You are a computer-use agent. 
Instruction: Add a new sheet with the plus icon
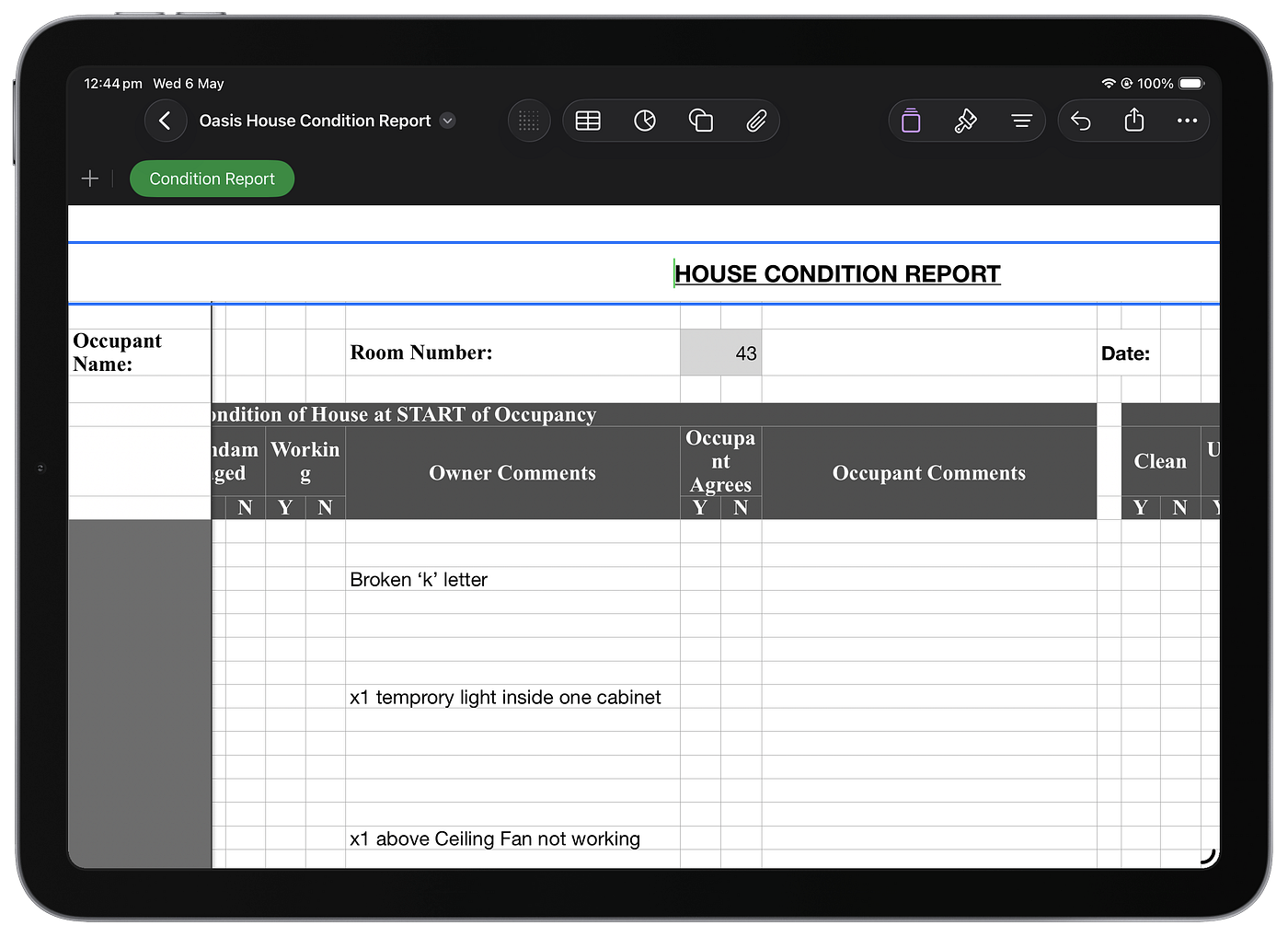pyautogui.click(x=90, y=179)
